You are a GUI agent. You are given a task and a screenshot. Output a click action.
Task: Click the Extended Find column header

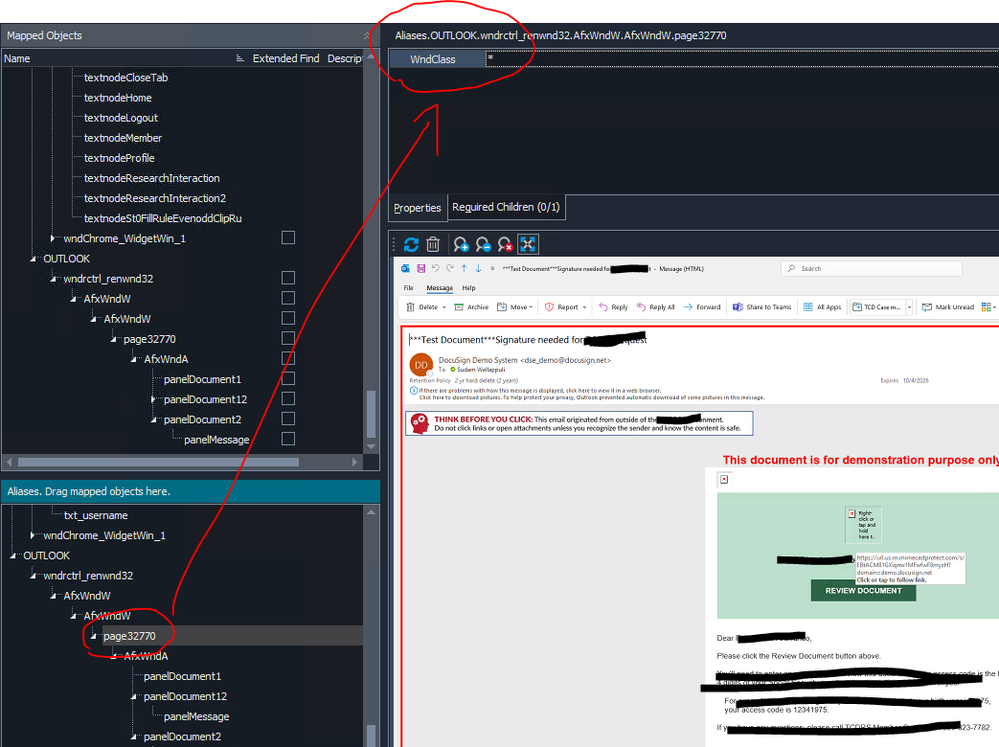coord(286,58)
